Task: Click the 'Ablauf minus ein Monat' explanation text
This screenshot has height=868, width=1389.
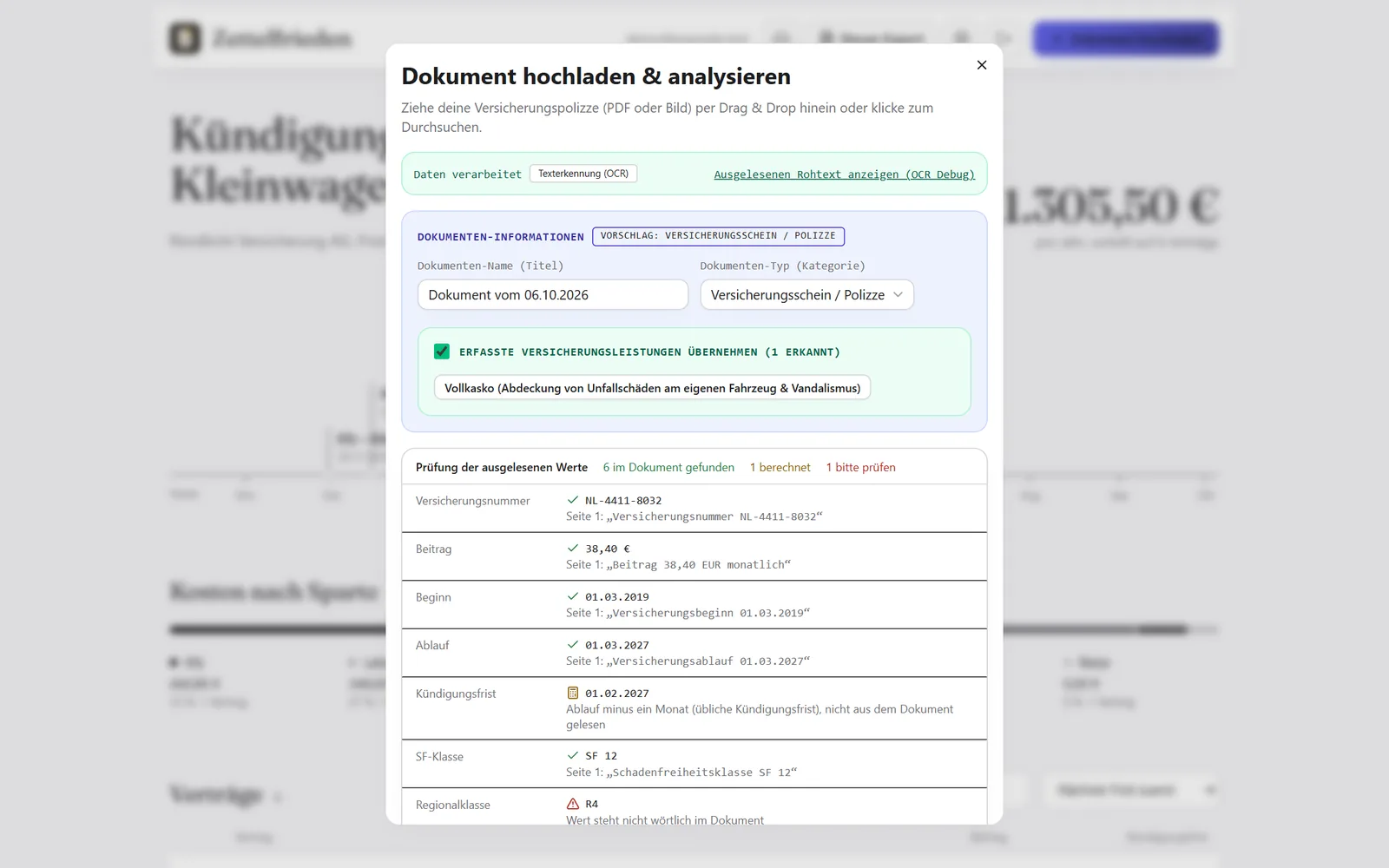Action: tap(760, 717)
